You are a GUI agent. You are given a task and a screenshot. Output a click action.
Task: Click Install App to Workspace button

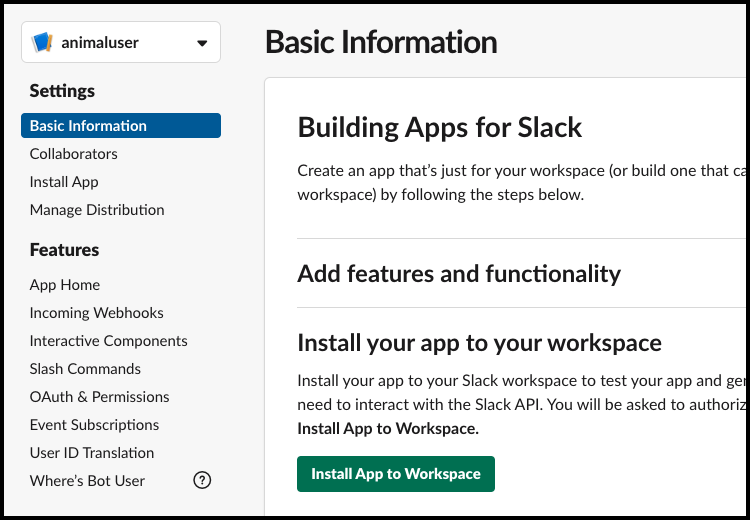coord(396,474)
